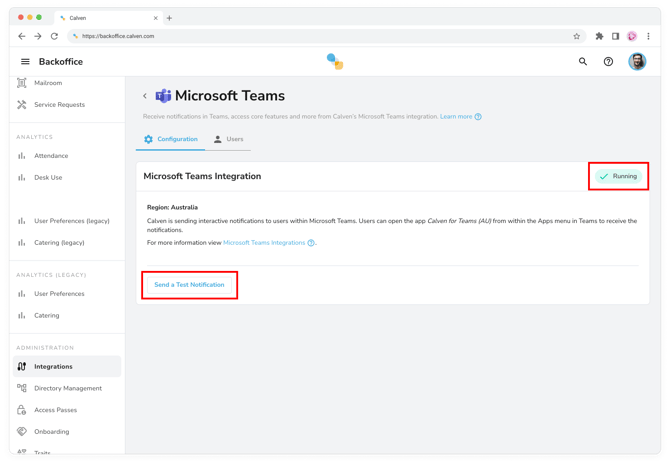Click the browser address bar
Image resolution: width=670 pixels, height=465 pixels.
pos(320,36)
